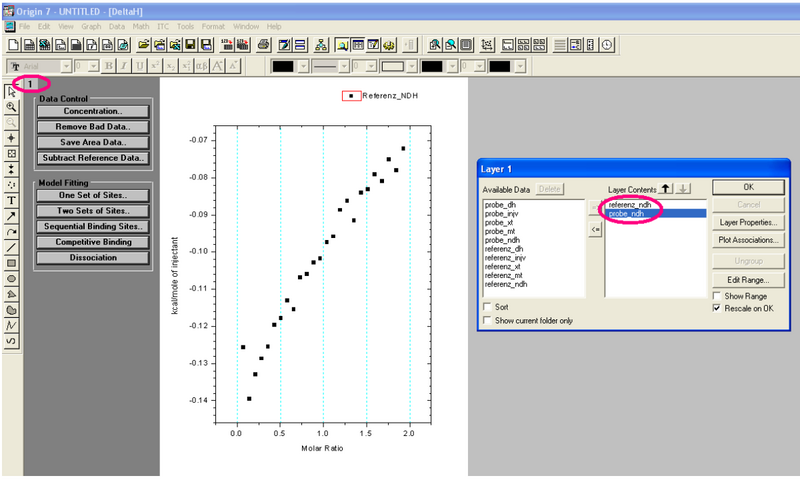This screenshot has width=800, height=480.
Task: Select the Data Selector tool
Action: pyautogui.click(x=11, y=169)
